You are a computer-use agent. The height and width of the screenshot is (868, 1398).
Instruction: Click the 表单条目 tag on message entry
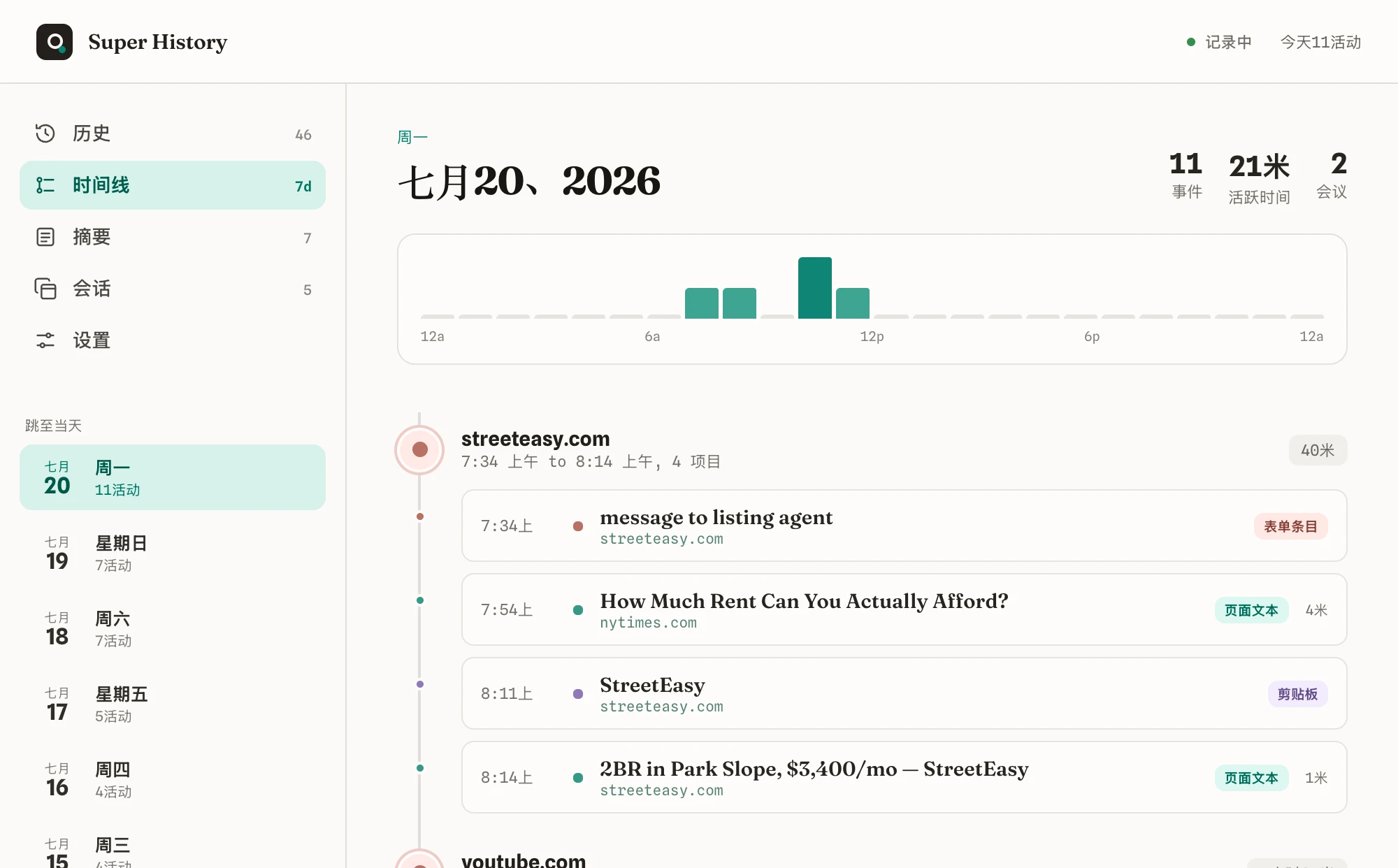pos(1290,526)
